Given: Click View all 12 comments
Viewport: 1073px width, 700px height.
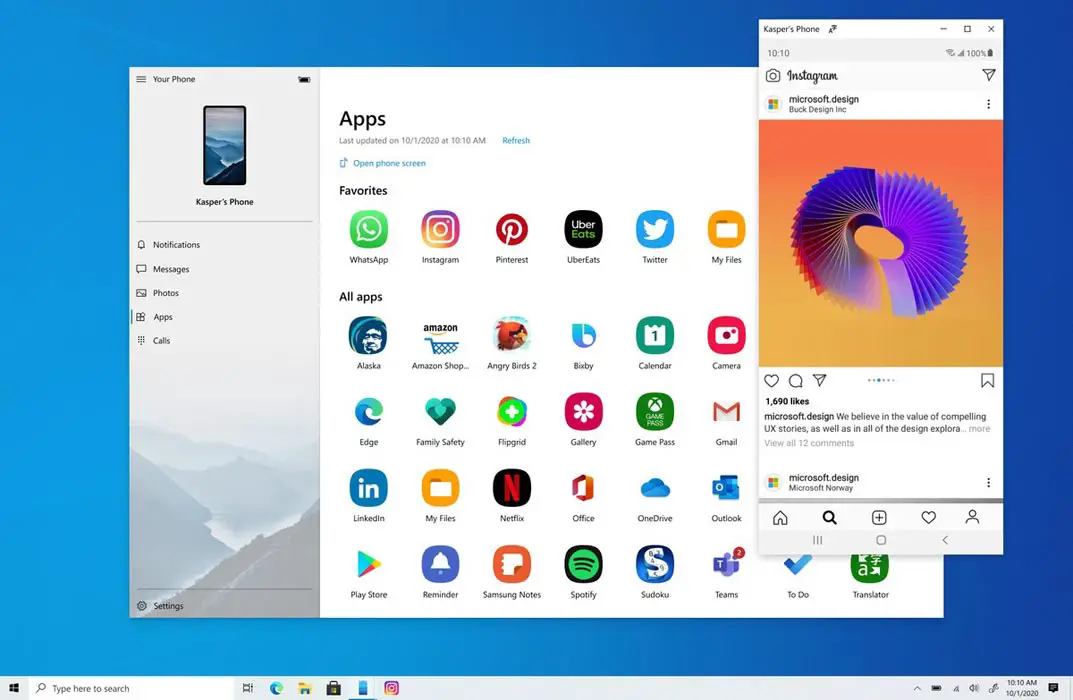Looking at the screenshot, I should [809, 443].
